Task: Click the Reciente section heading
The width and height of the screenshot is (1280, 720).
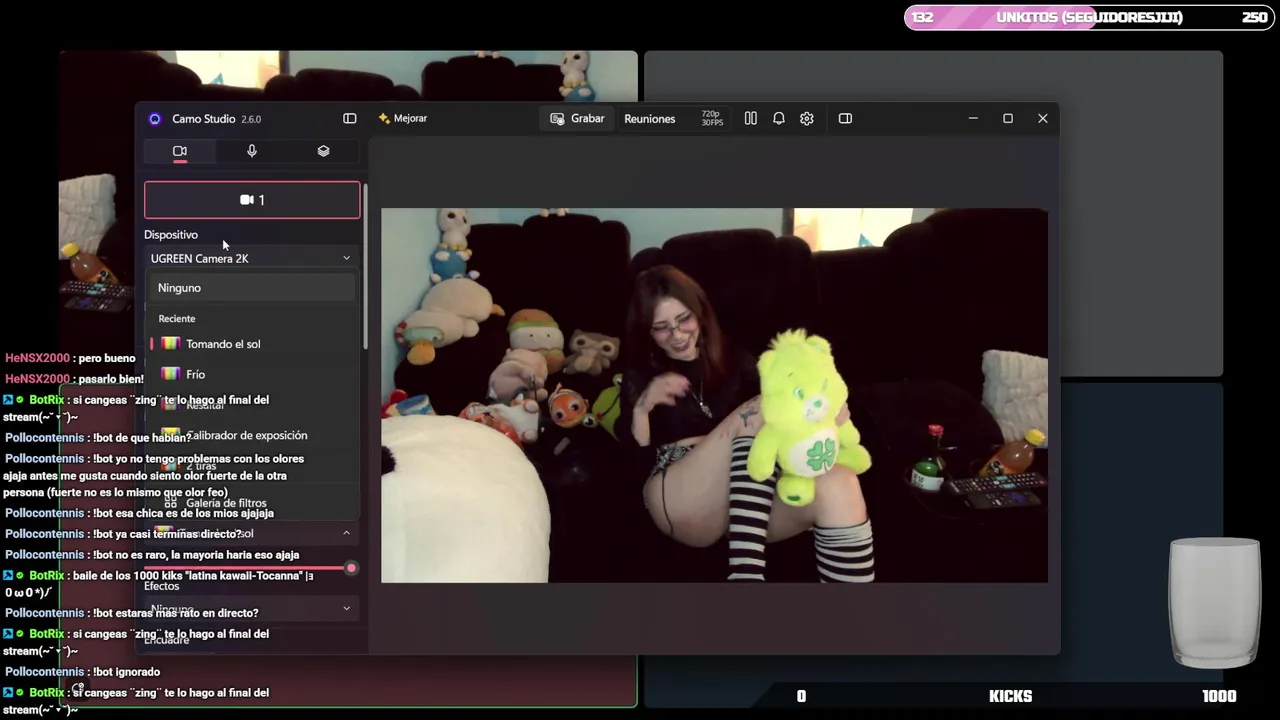Action: 177,319
